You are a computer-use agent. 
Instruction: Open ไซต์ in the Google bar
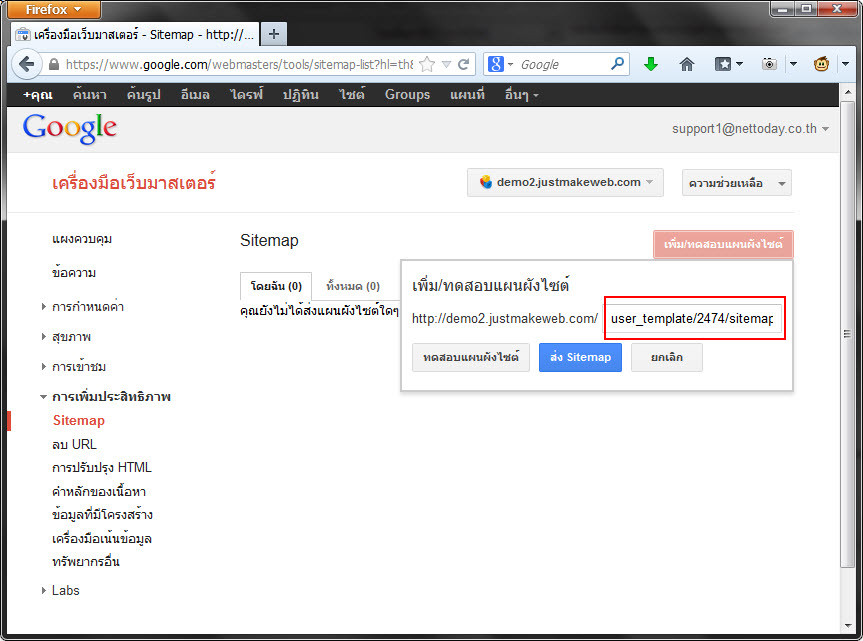351,95
